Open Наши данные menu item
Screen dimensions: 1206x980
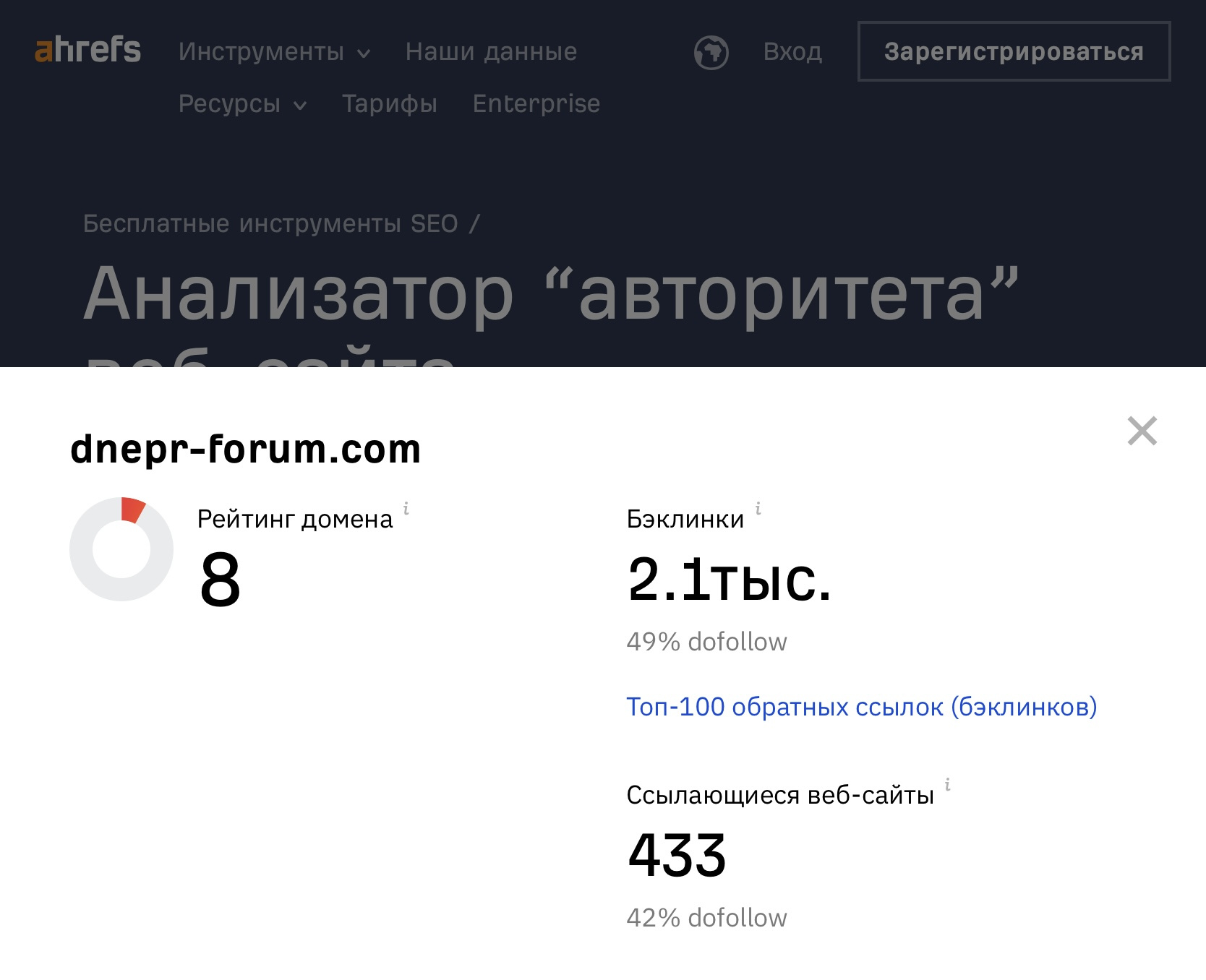491,52
